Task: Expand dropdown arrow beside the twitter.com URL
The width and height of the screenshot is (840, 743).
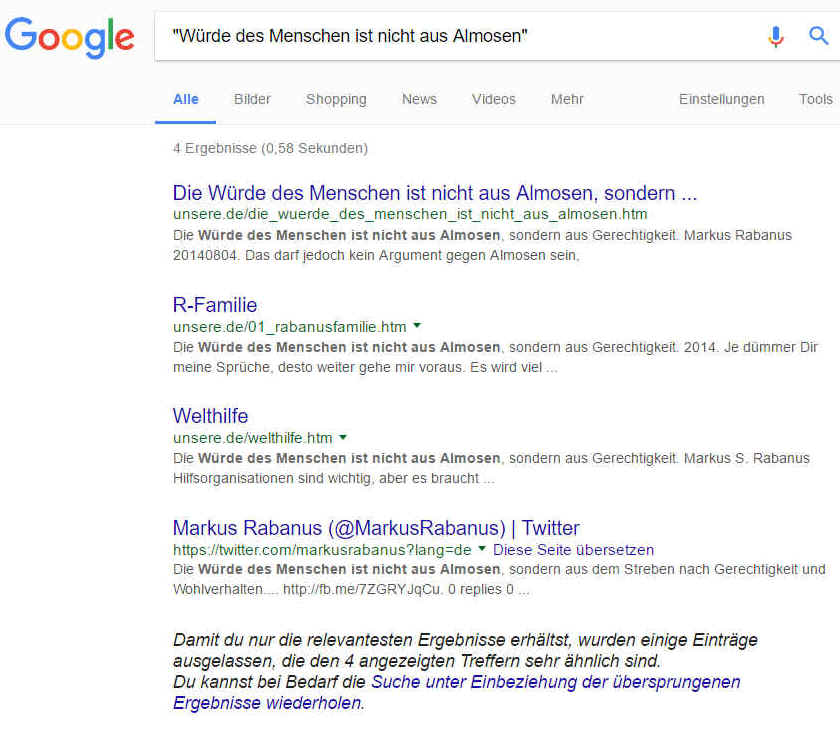Action: [482, 549]
